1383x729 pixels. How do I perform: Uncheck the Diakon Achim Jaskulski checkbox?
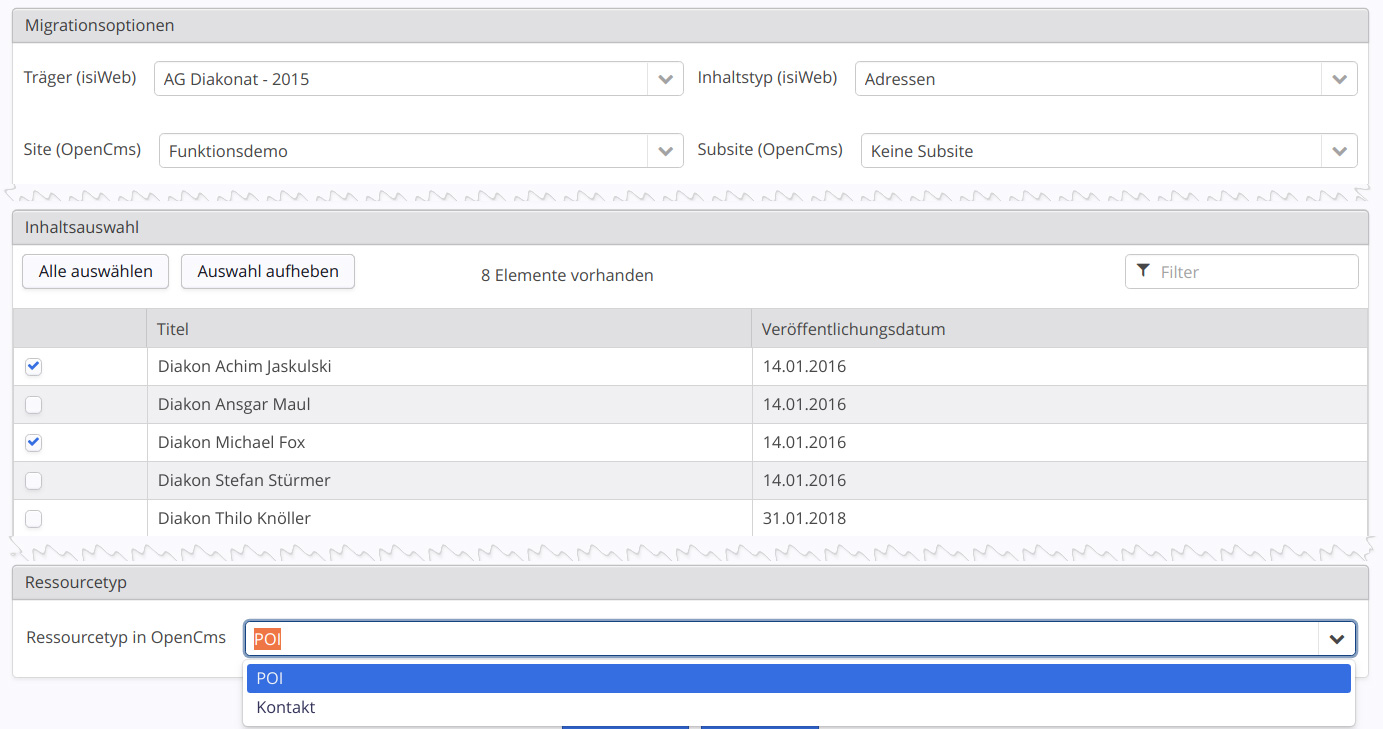pos(34,367)
